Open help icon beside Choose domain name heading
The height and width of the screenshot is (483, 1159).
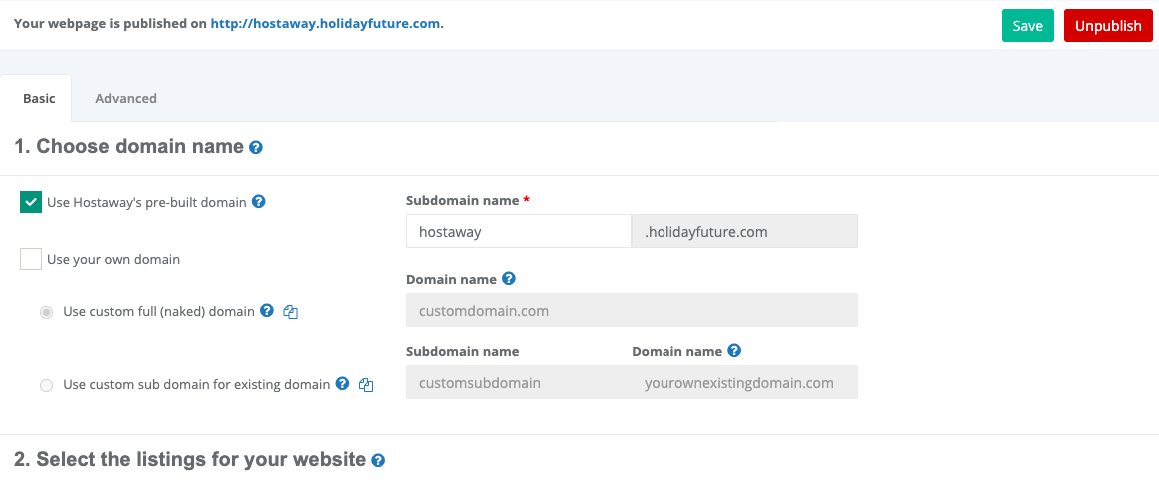[256, 147]
